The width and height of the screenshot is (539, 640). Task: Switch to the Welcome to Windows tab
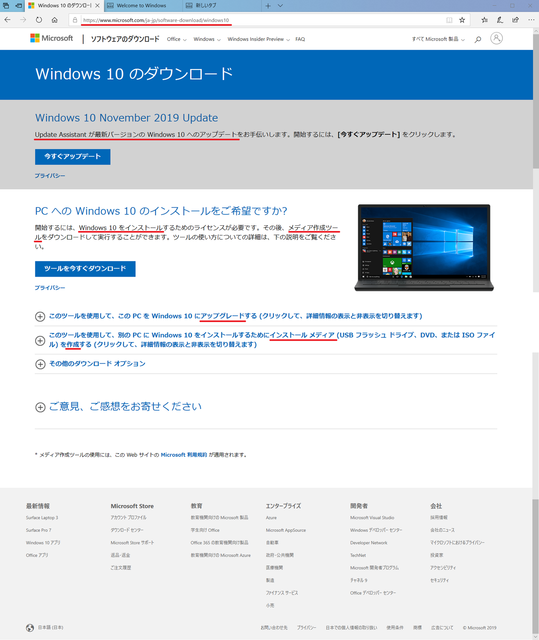coord(141,6)
